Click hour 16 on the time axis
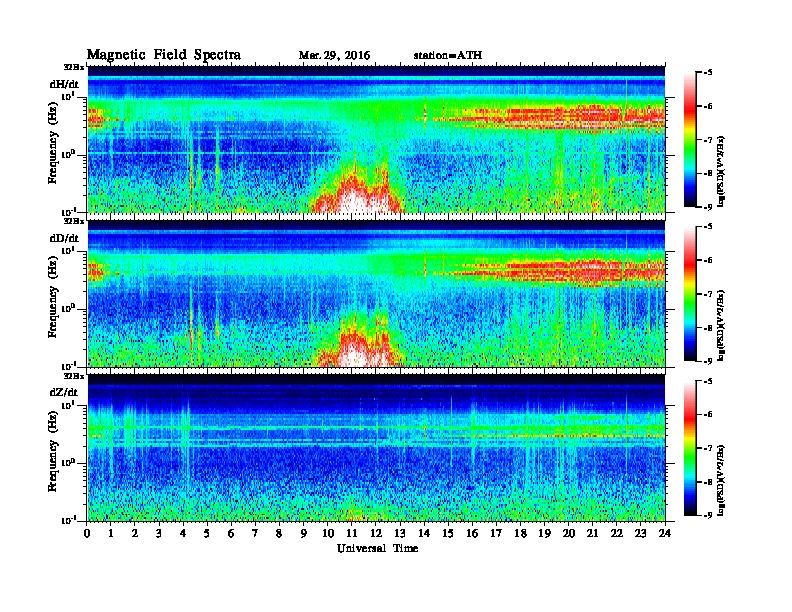The width and height of the screenshot is (792, 612). [472, 534]
